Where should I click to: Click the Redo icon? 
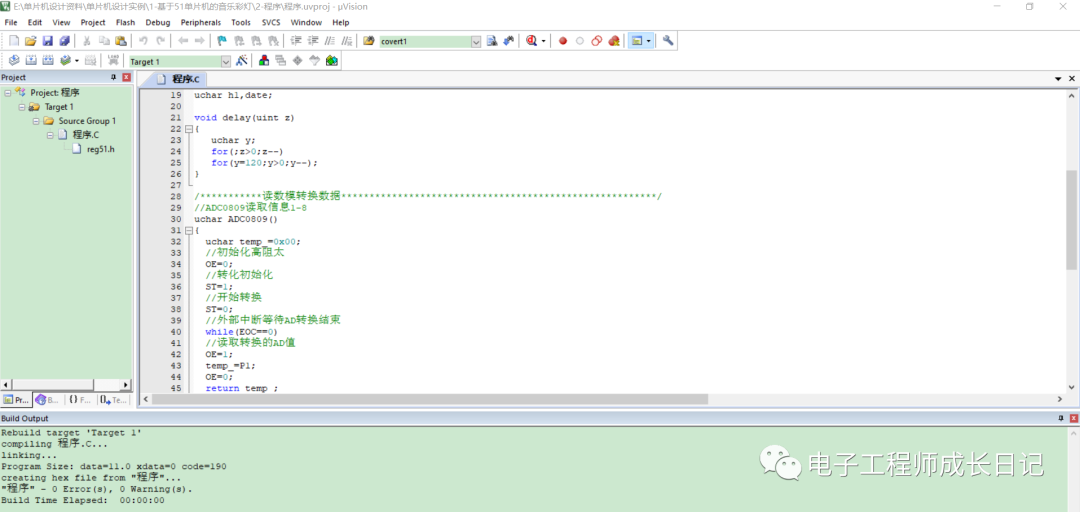160,41
